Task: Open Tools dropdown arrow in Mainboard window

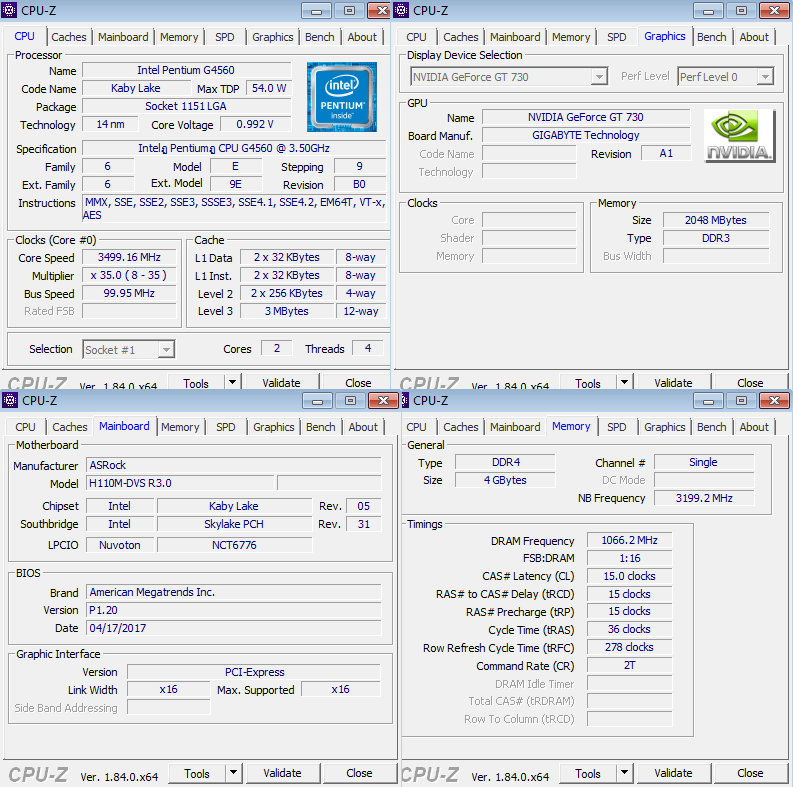Action: pyautogui.click(x=233, y=773)
